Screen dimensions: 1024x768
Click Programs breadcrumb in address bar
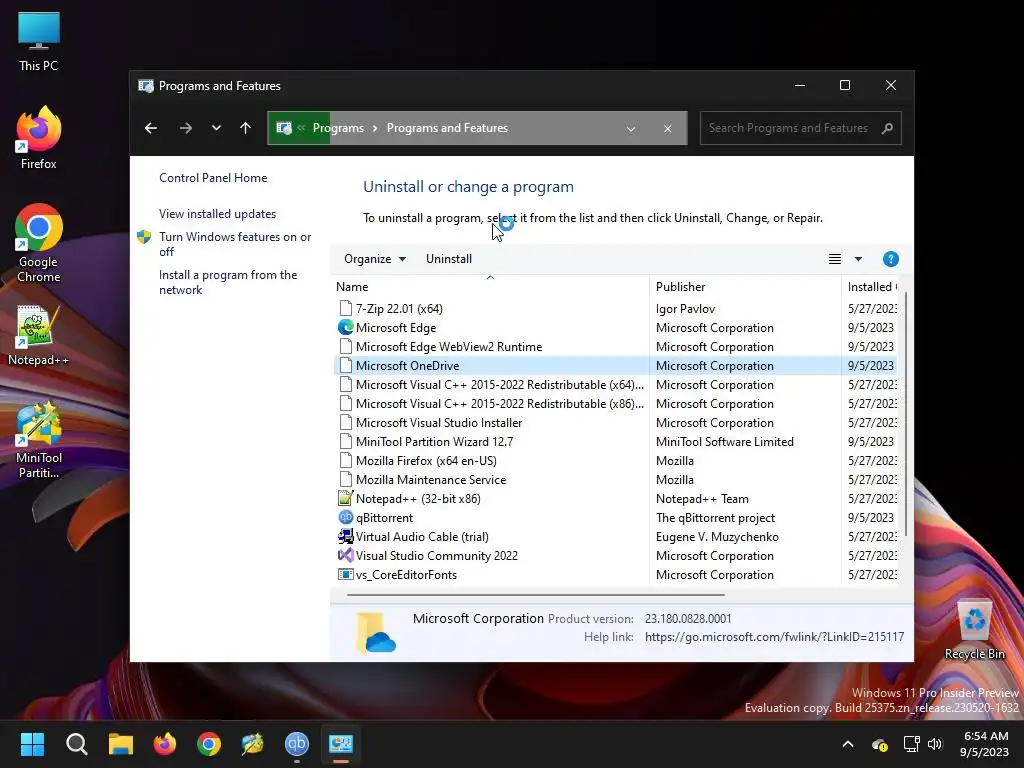pyautogui.click(x=338, y=128)
